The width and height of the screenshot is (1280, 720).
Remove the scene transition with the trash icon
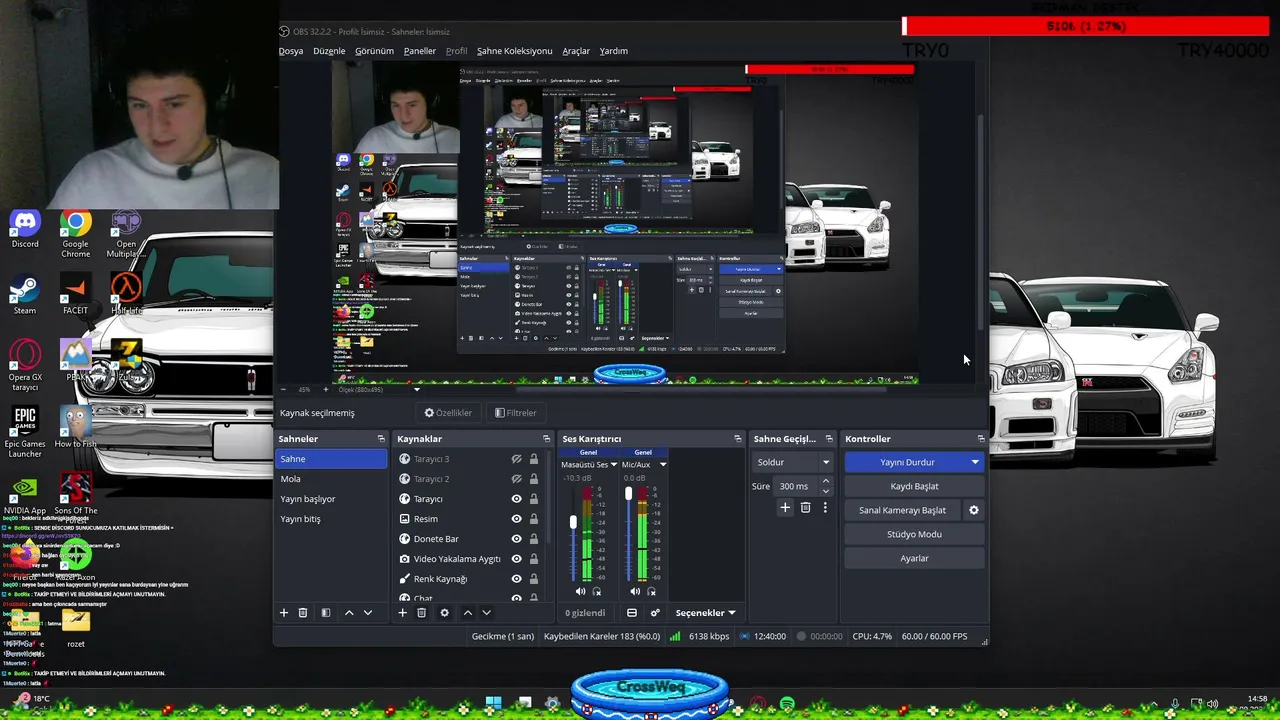[805, 508]
